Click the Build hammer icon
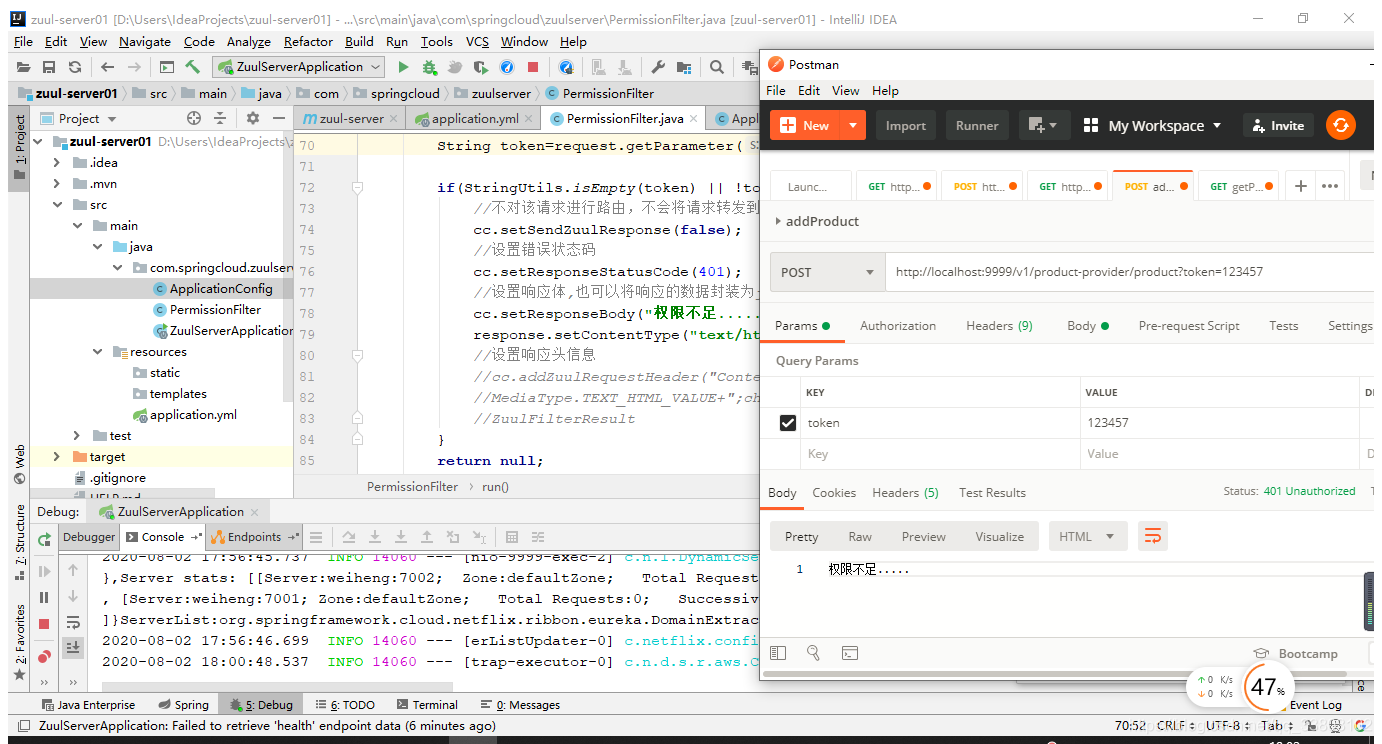Viewport: 1382px width, 744px height. 192,67
